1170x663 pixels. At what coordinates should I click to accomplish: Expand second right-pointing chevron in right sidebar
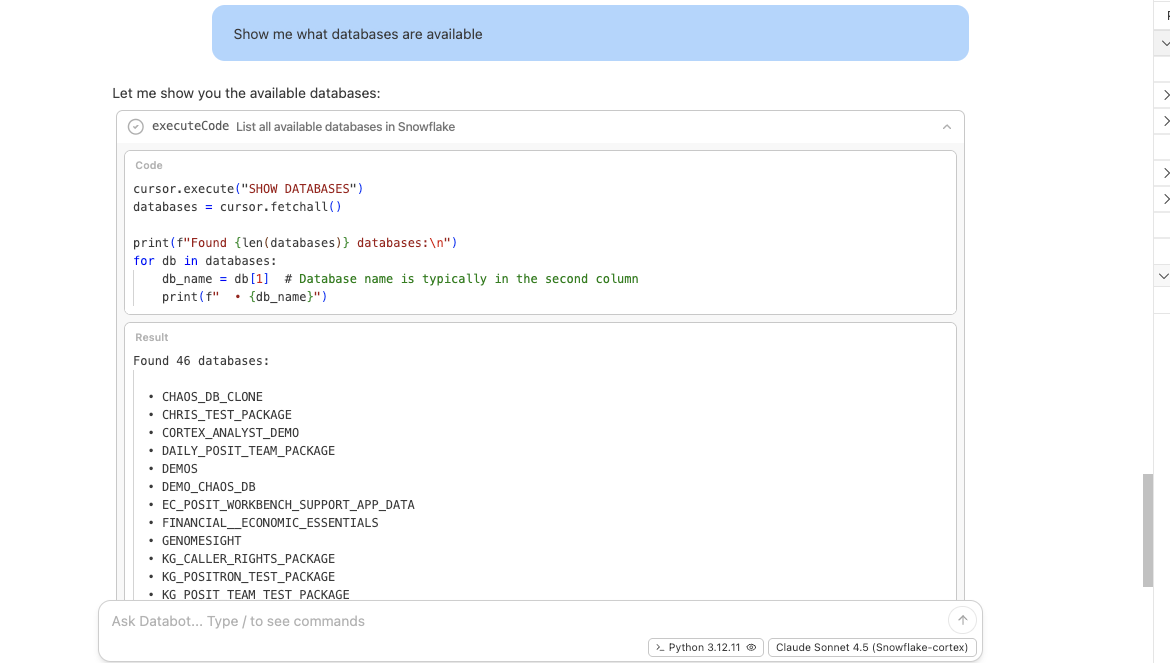click(1165, 121)
